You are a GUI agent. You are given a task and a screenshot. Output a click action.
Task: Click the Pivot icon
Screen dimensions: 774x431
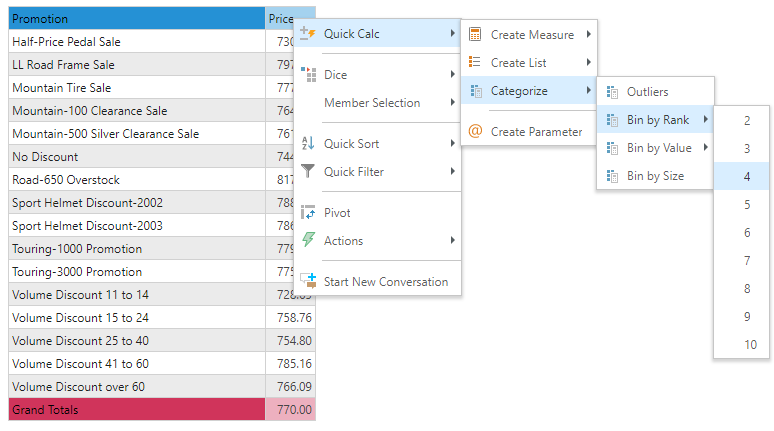[x=308, y=213]
